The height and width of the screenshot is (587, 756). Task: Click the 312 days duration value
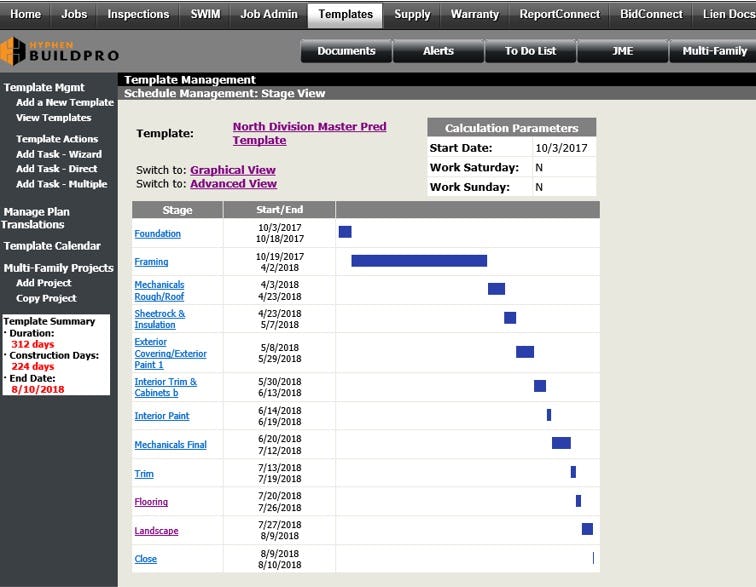pos(33,344)
